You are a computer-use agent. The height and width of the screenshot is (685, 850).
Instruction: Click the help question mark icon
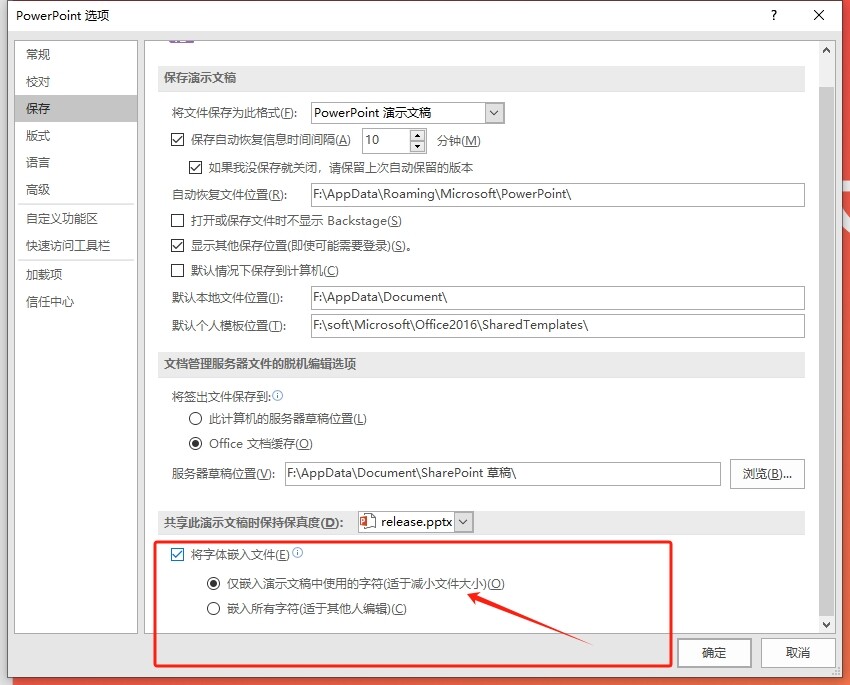[x=774, y=15]
